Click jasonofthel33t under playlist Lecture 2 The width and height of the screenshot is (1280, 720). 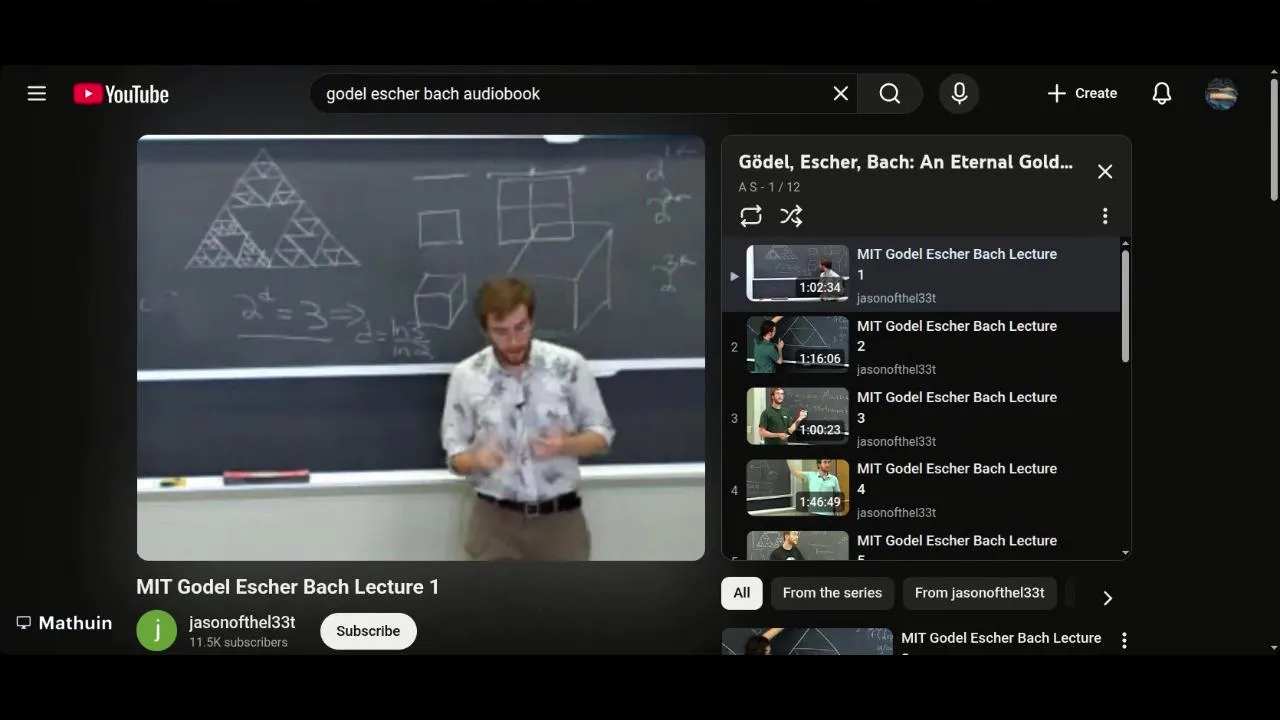point(896,370)
